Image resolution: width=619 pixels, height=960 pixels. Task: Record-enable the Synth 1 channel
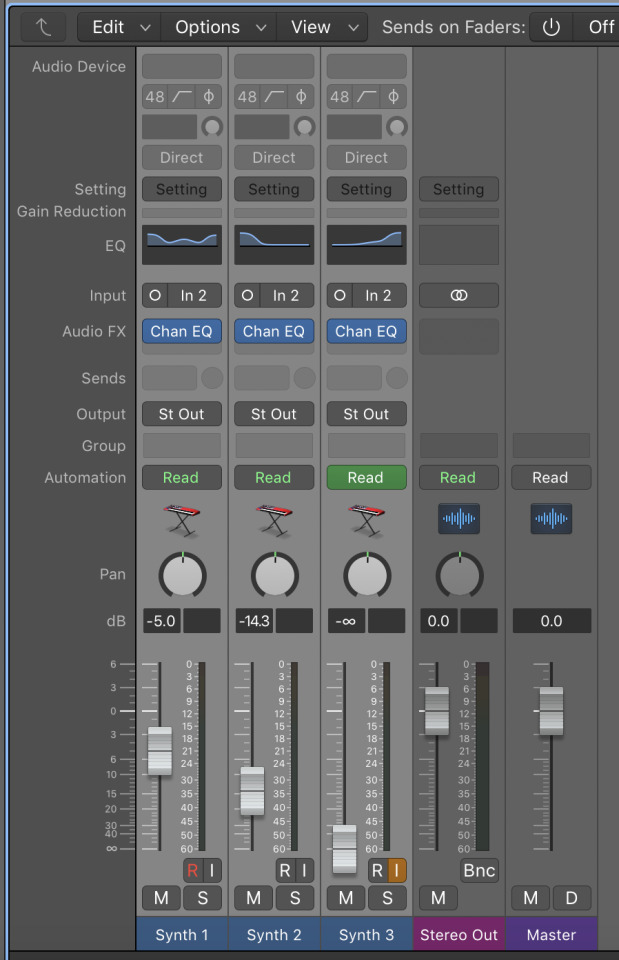pyautogui.click(x=193, y=870)
